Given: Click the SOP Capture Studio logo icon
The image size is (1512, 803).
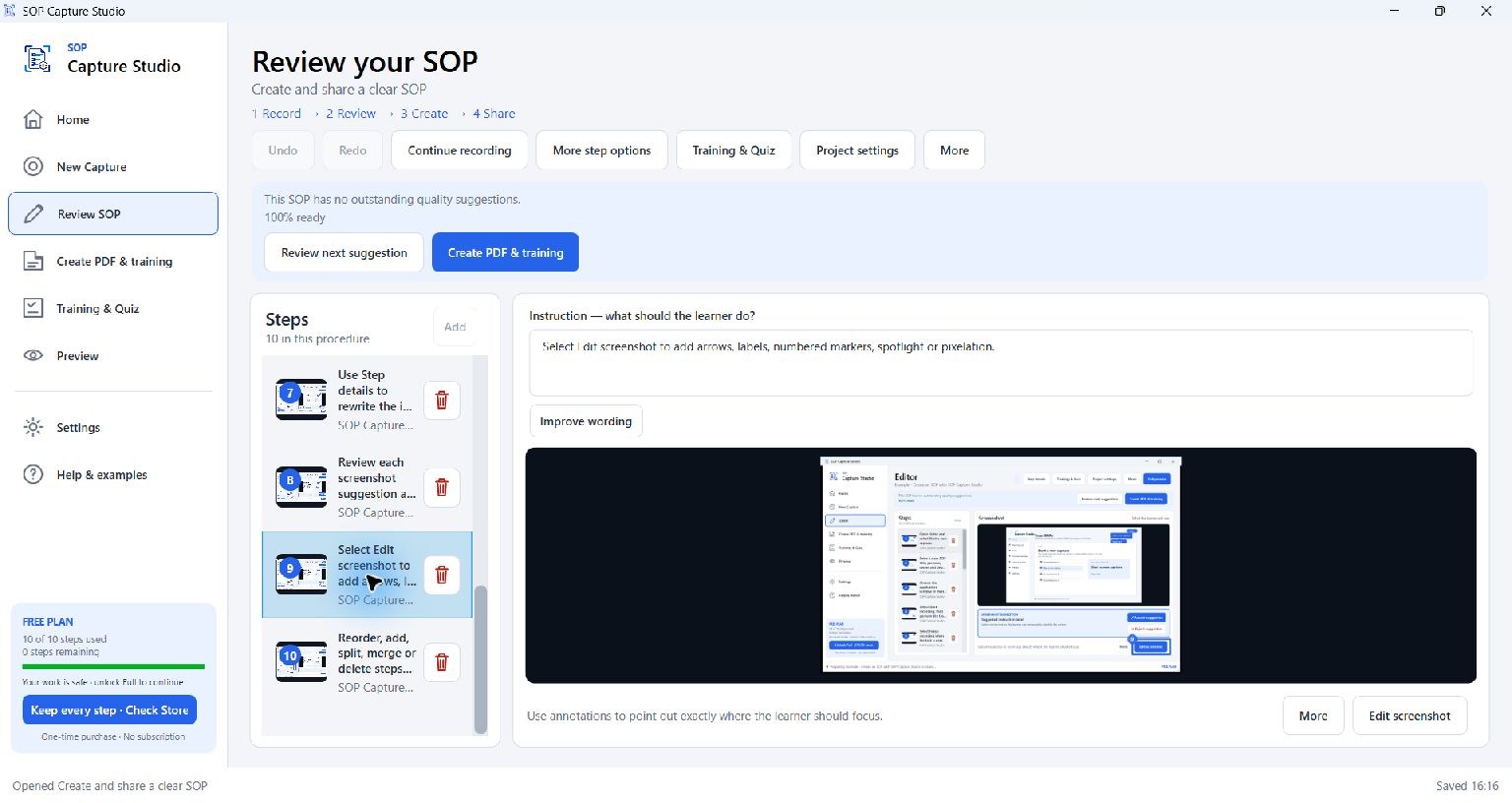Looking at the screenshot, I should tap(37, 59).
